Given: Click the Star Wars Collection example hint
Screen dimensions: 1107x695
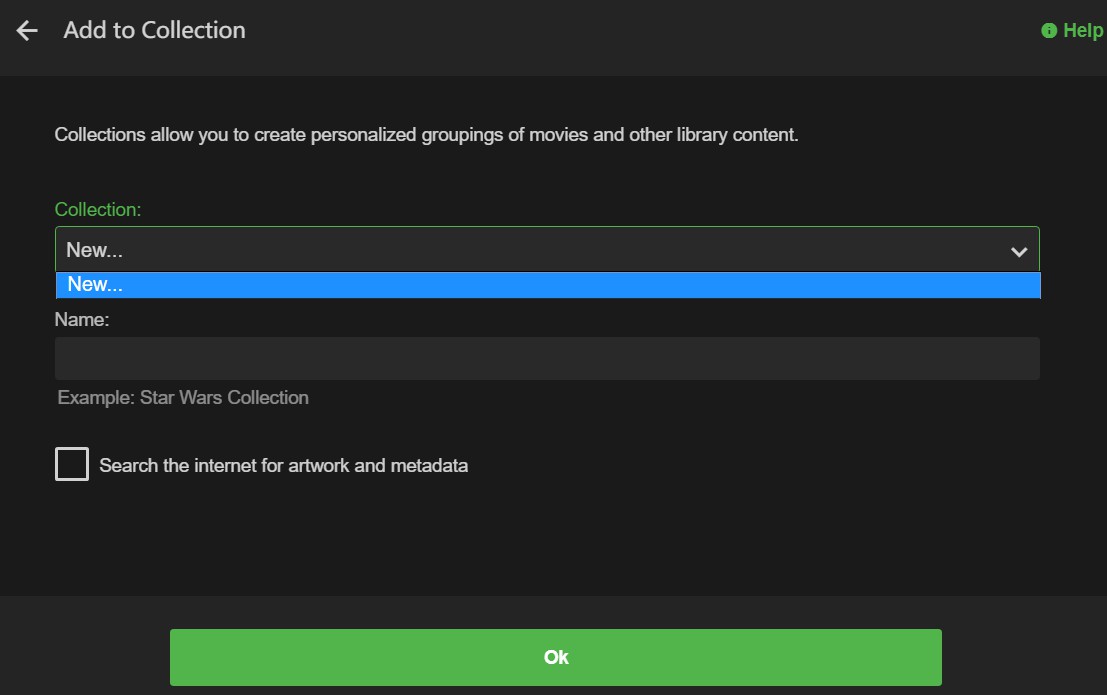Looking at the screenshot, I should tap(183, 398).
